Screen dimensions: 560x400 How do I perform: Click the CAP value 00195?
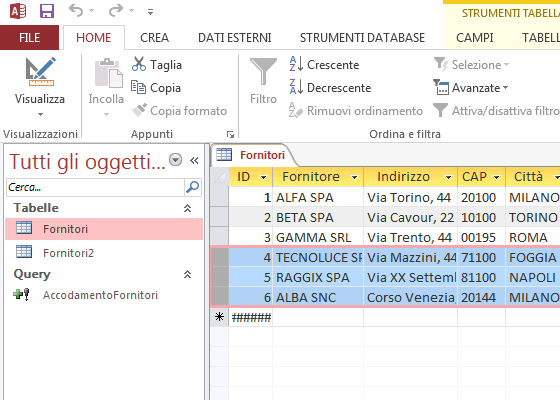tap(481, 238)
